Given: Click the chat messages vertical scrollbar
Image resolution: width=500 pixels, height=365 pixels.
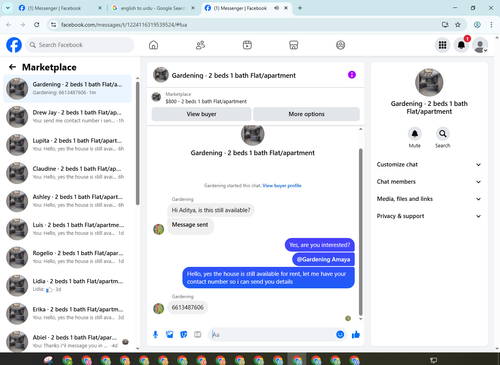Looking at the screenshot, I should (360, 232).
